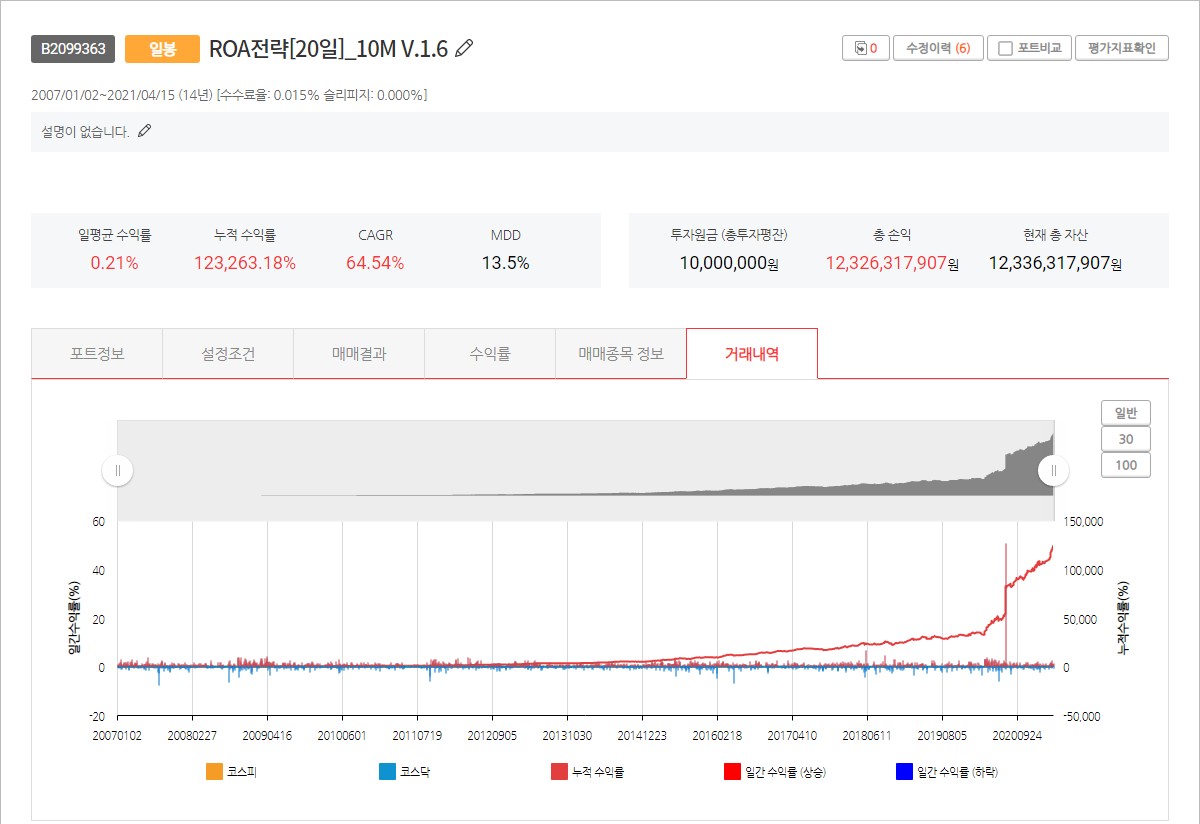Set chart range to 100
Viewport: 1200px width, 824px height.
(1126, 465)
